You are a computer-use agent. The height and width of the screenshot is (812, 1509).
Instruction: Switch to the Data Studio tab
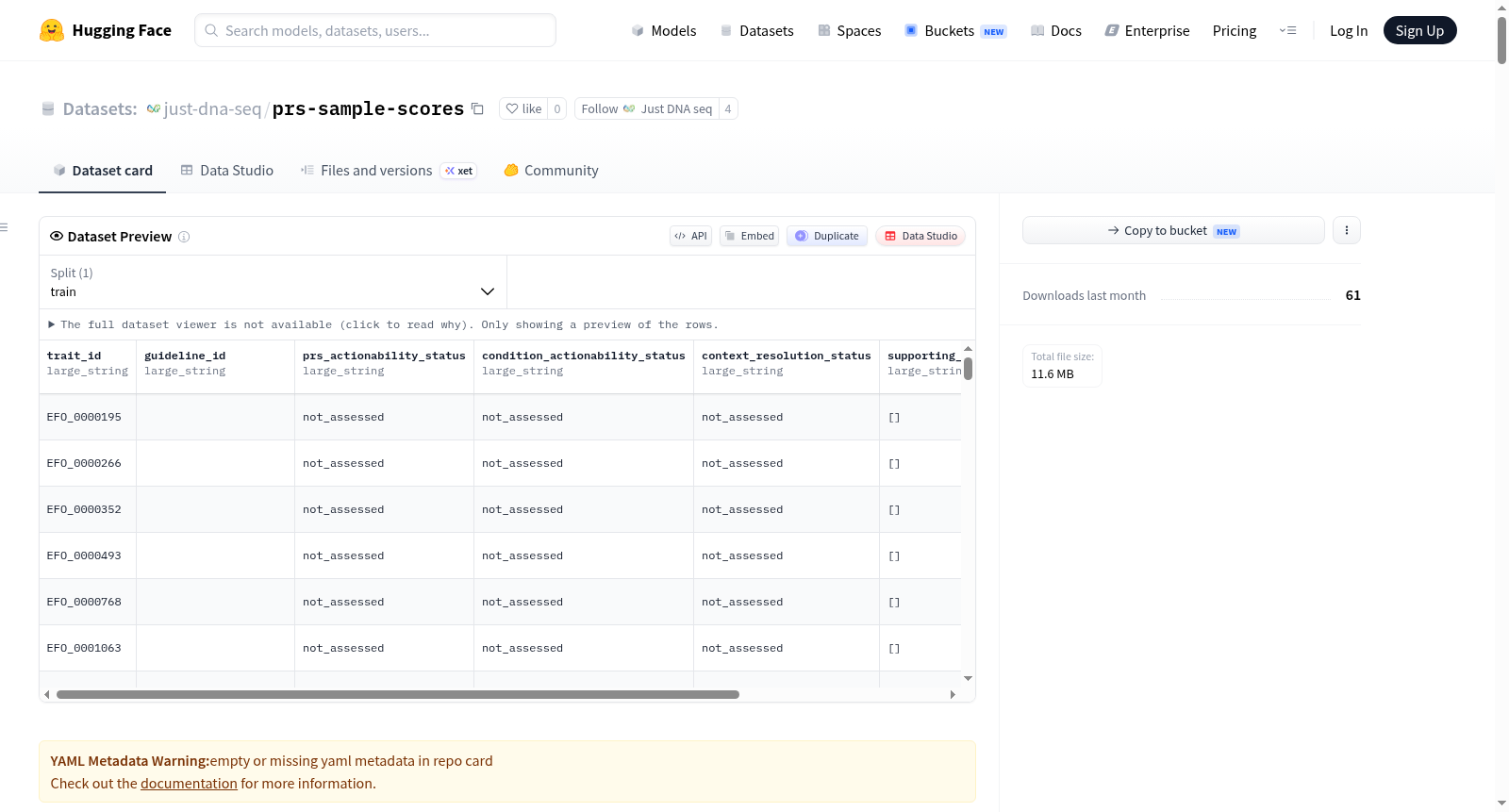point(226,170)
